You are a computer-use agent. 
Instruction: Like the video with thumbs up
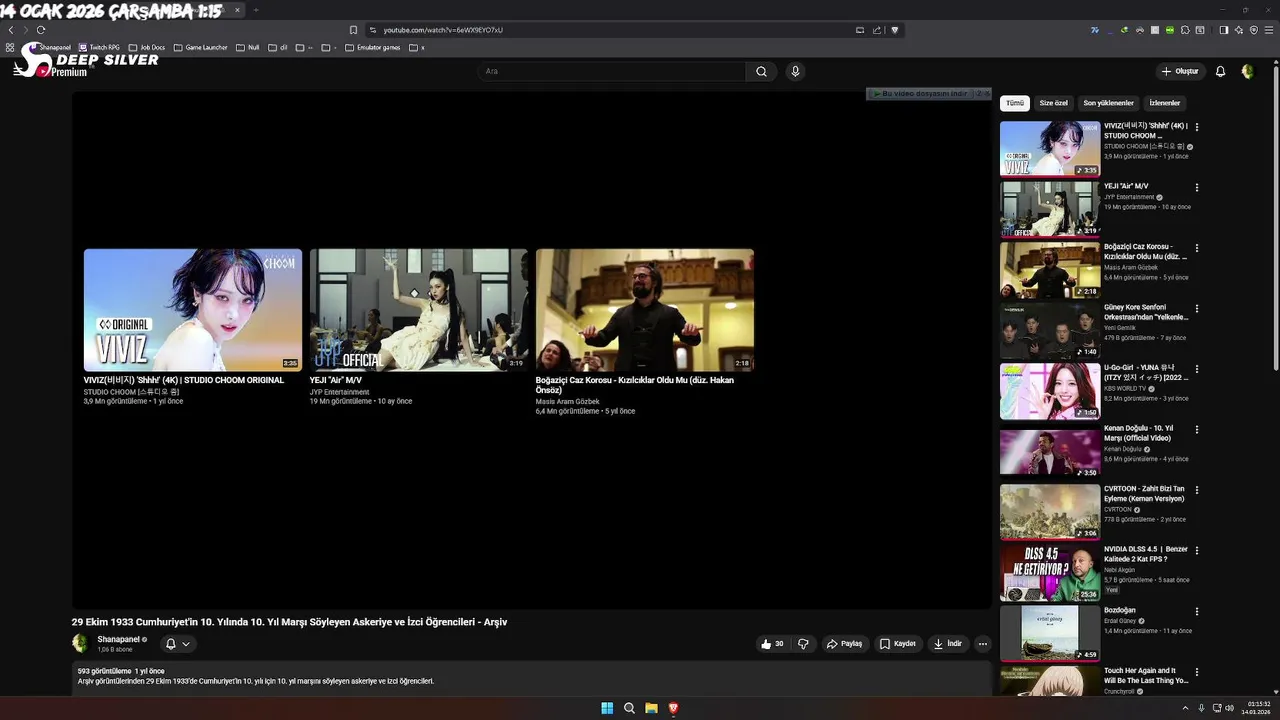tap(772, 644)
